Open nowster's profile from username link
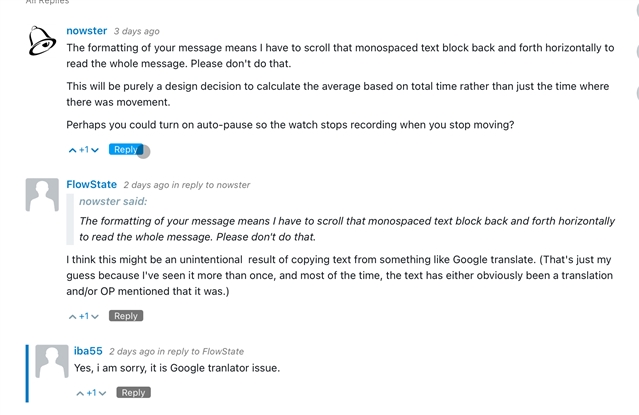639x415 pixels. (86, 31)
